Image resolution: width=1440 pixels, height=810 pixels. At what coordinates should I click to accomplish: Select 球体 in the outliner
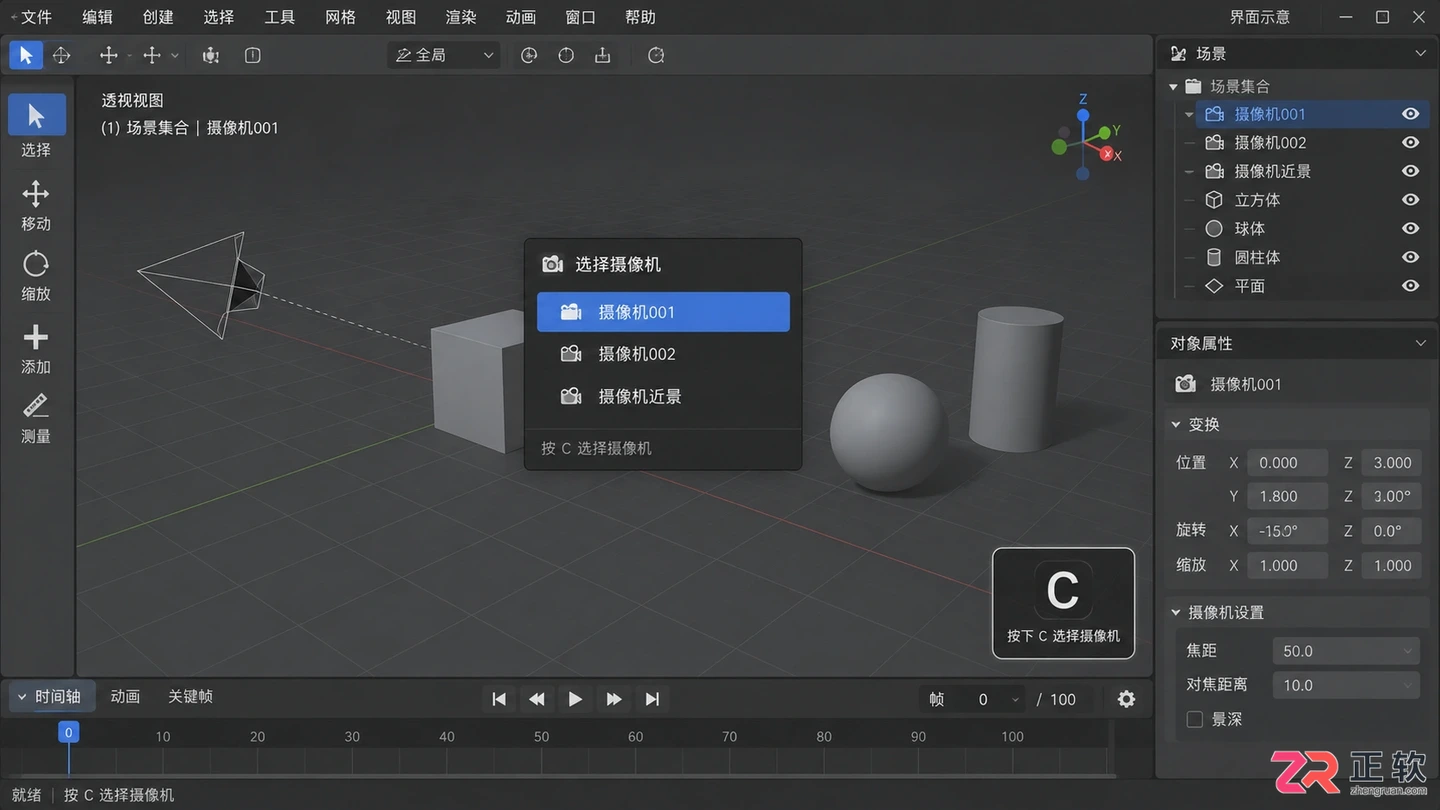(x=1250, y=228)
